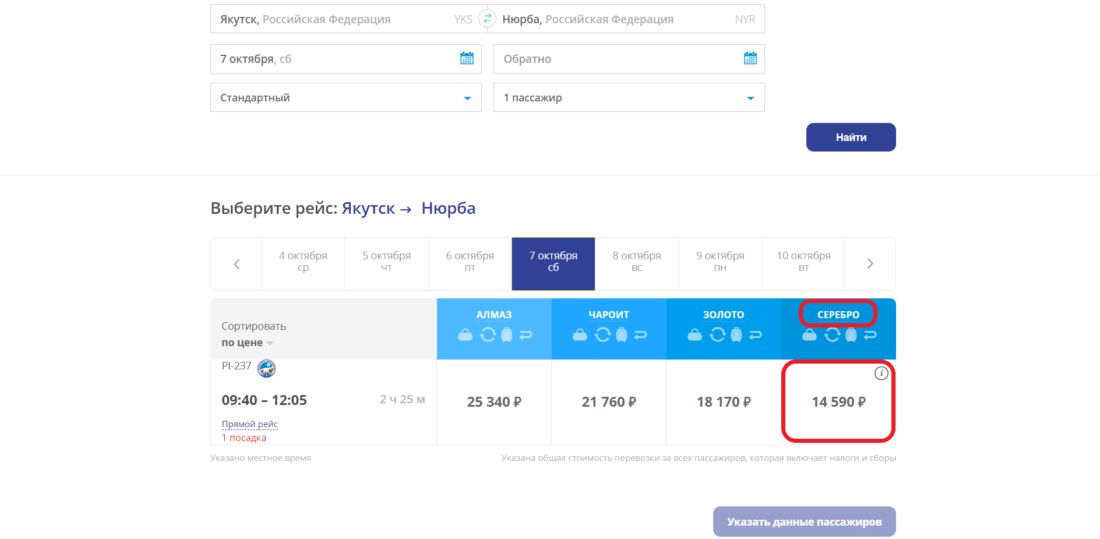Click exchange icon under Чароит fare
1100x539 pixels.
602,335
